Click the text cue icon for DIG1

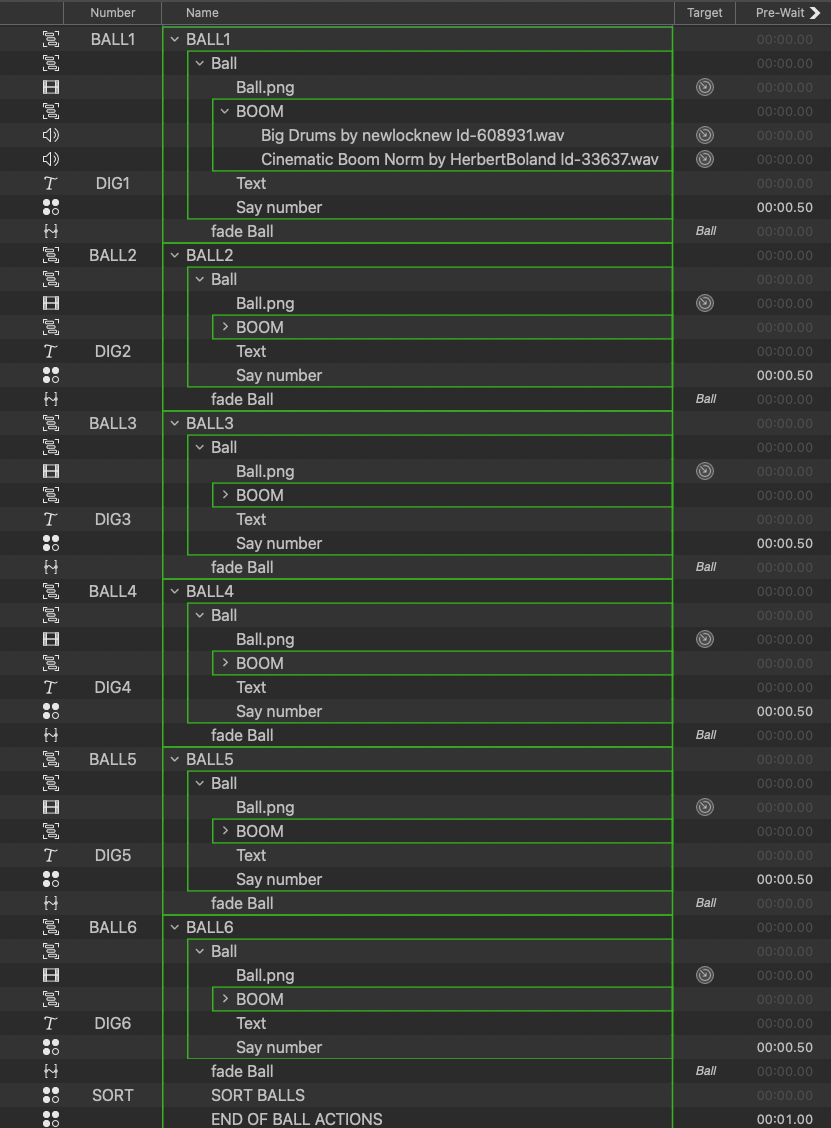[51, 183]
